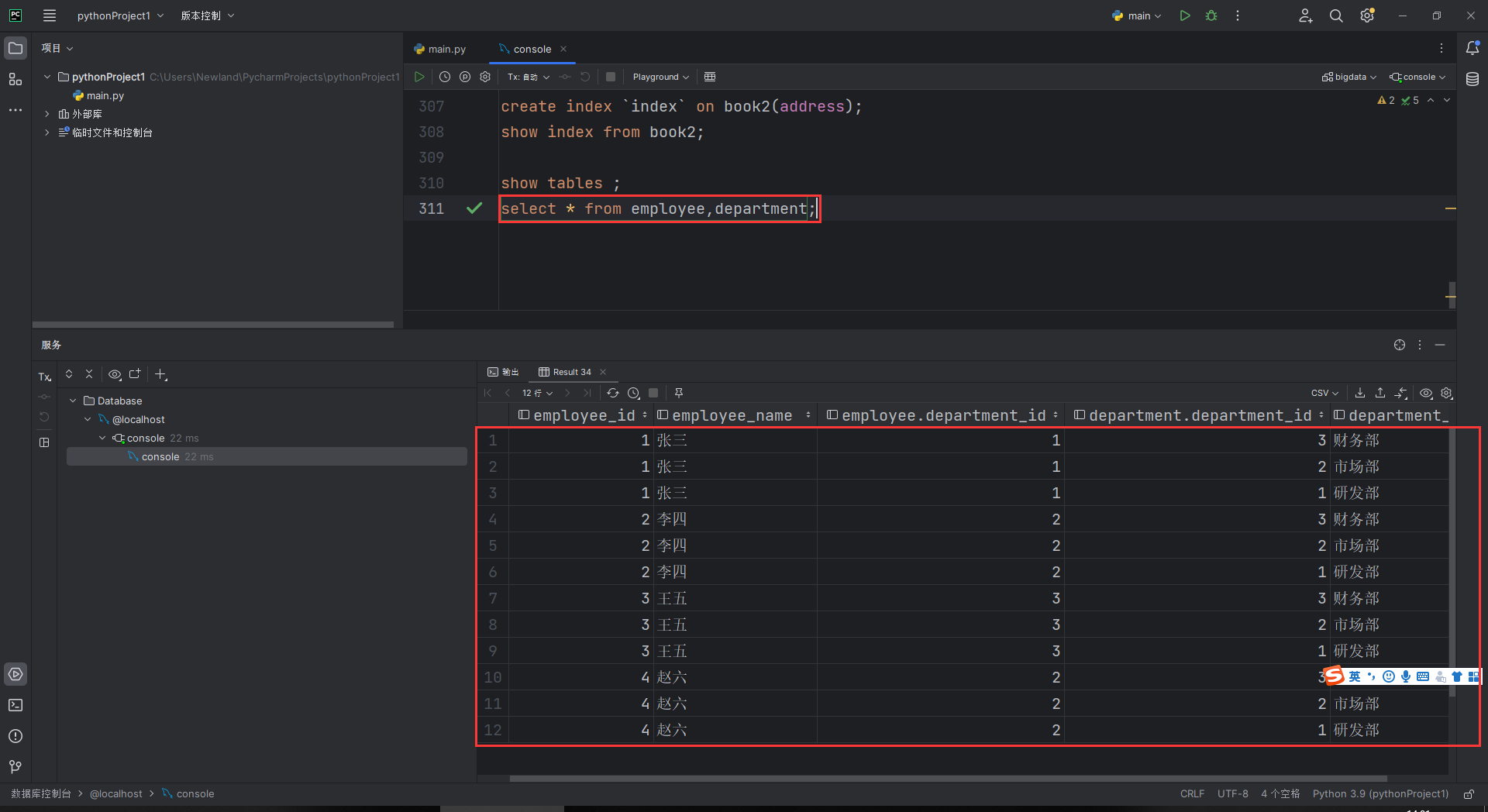Click the reload page icon in results toolbar

click(x=613, y=393)
